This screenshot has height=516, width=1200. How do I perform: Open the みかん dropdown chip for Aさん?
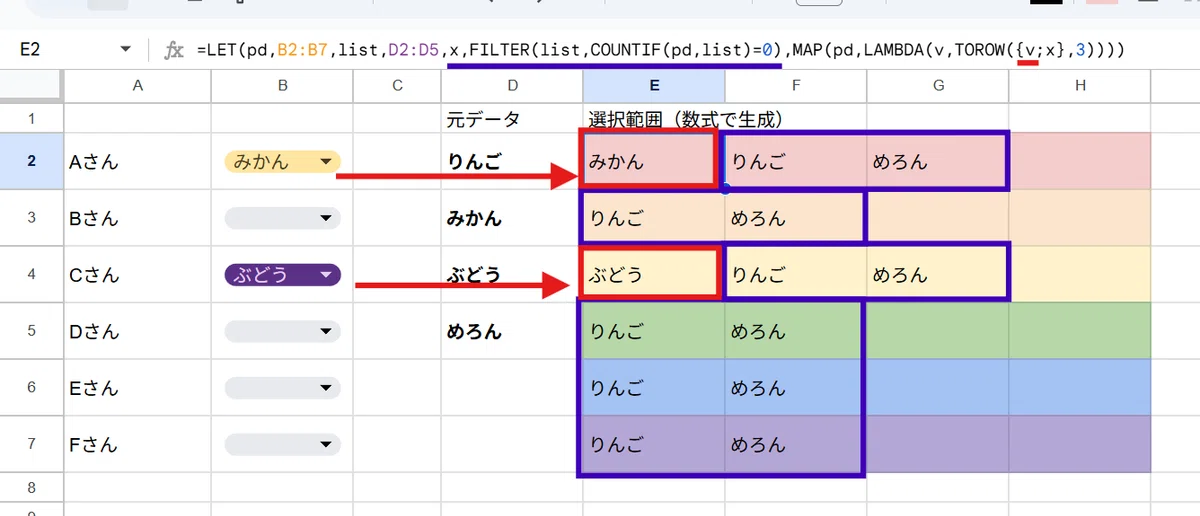283,162
